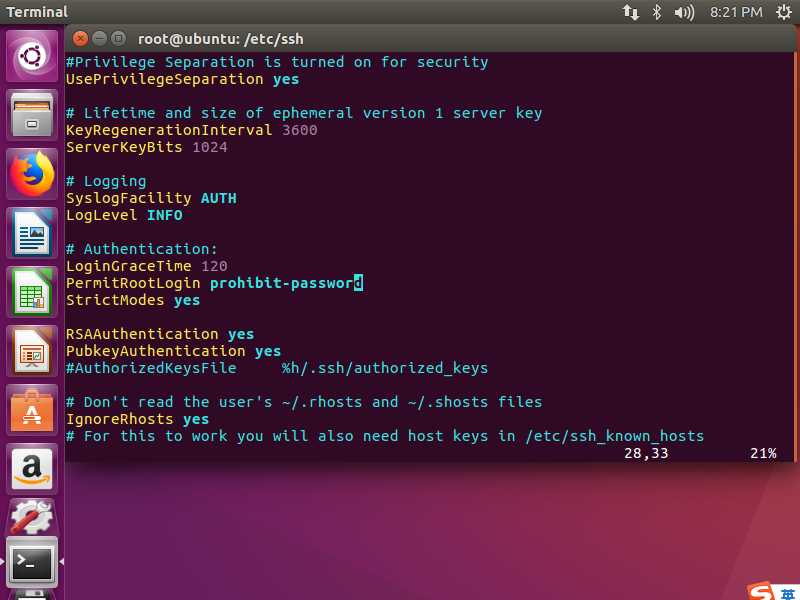Maximize the root@ubuntu terminal window

pyautogui.click(x=118, y=38)
